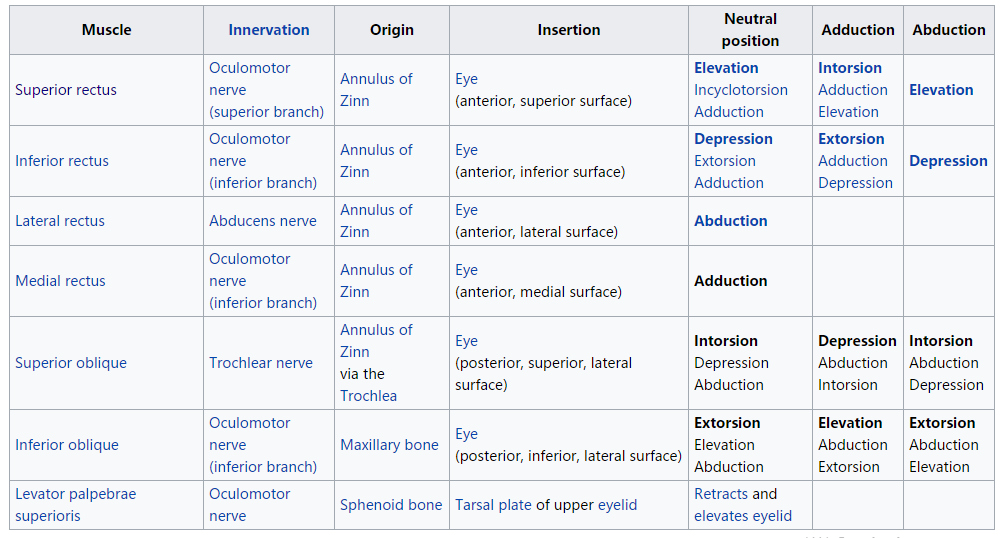Open the Medial rectus muscle link
Screen dimensions: 1007x538
60,281
